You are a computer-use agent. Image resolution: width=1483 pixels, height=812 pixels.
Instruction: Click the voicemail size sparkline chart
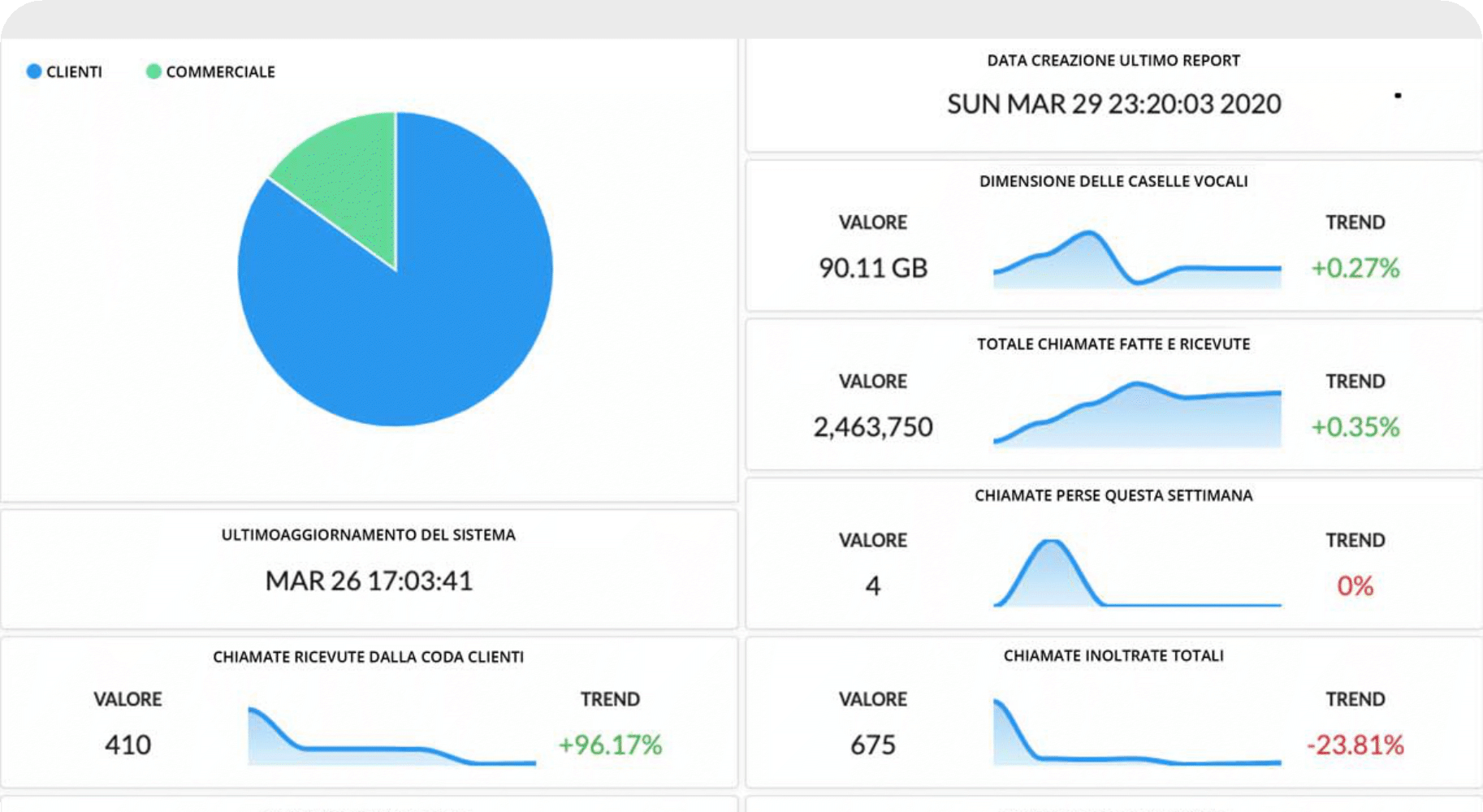coord(1136,261)
